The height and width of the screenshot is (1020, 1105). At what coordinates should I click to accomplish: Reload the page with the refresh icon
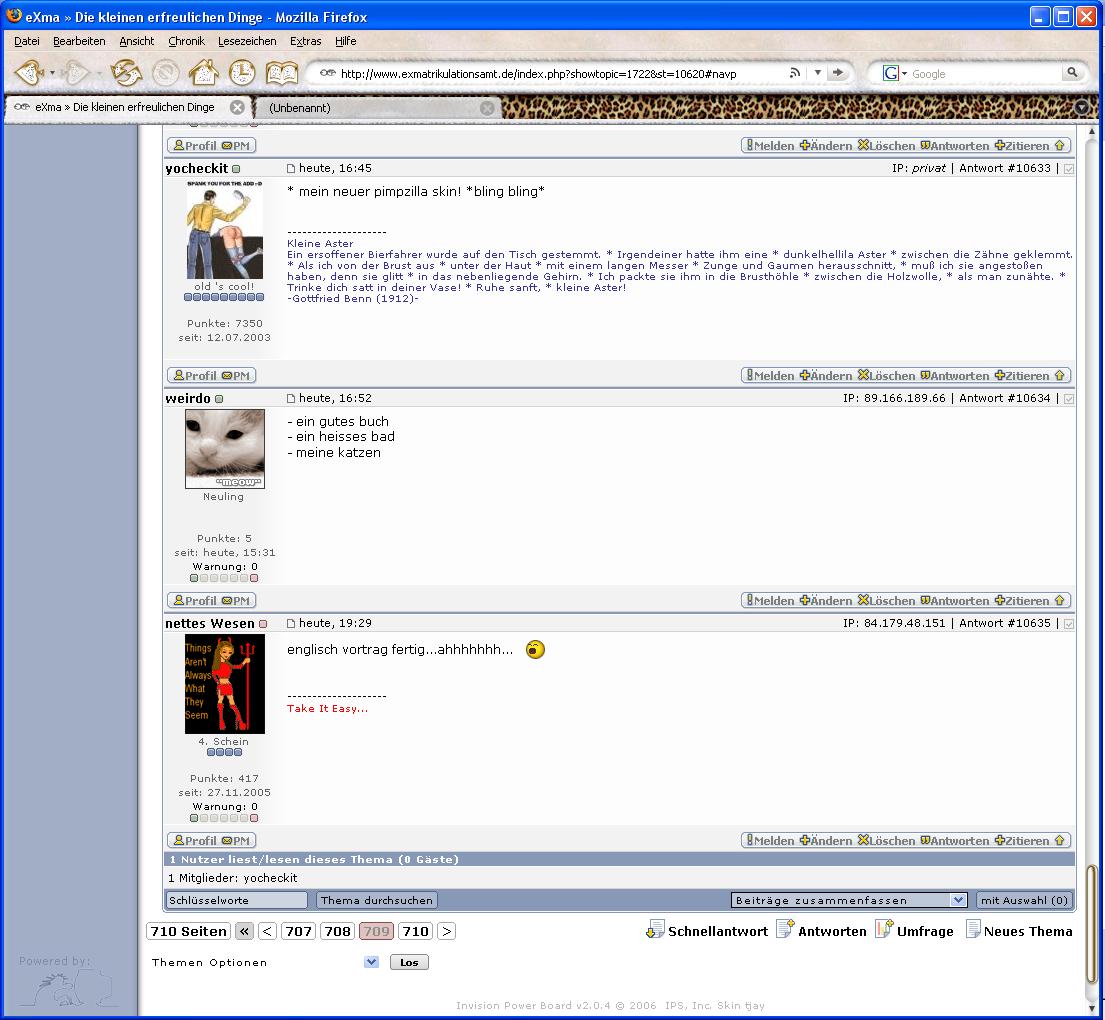pyautogui.click(x=127, y=73)
